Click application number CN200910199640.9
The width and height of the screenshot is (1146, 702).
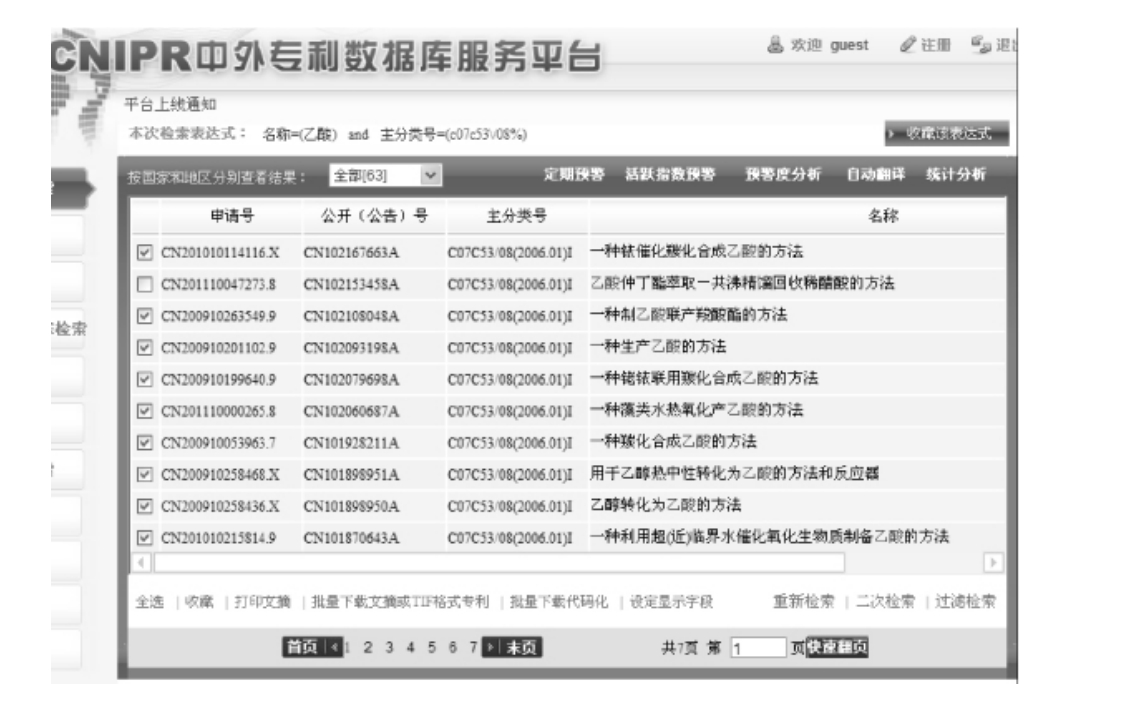click(219, 380)
